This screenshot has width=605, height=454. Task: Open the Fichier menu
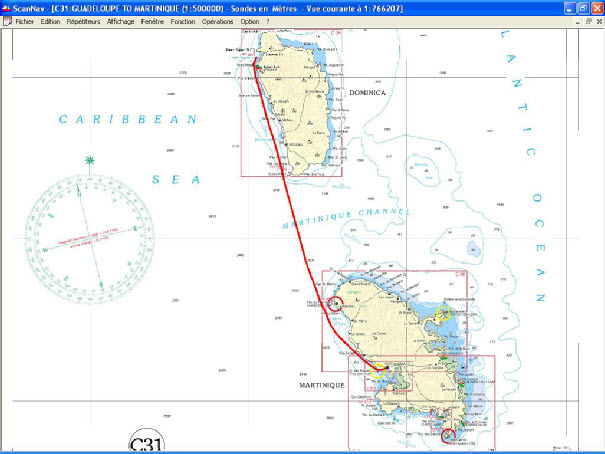[x=28, y=21]
